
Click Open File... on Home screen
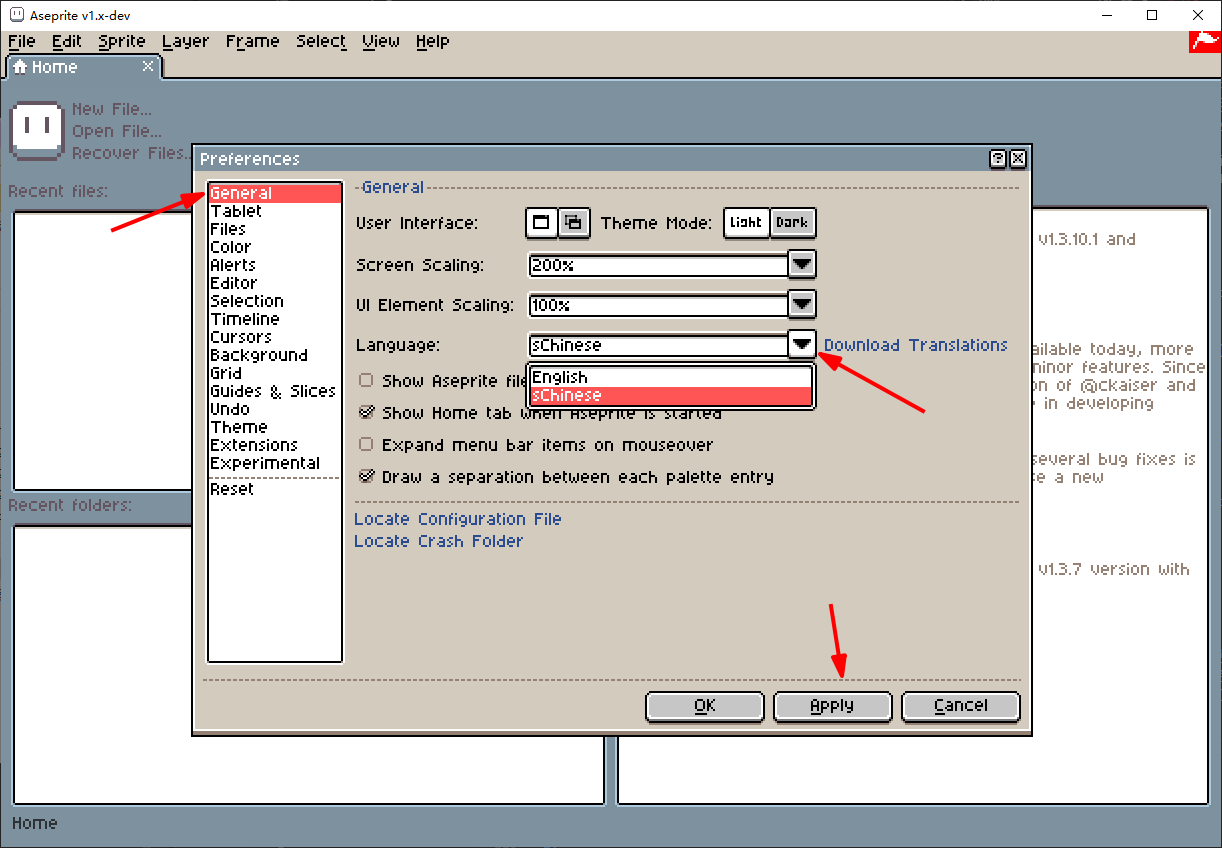(x=117, y=131)
